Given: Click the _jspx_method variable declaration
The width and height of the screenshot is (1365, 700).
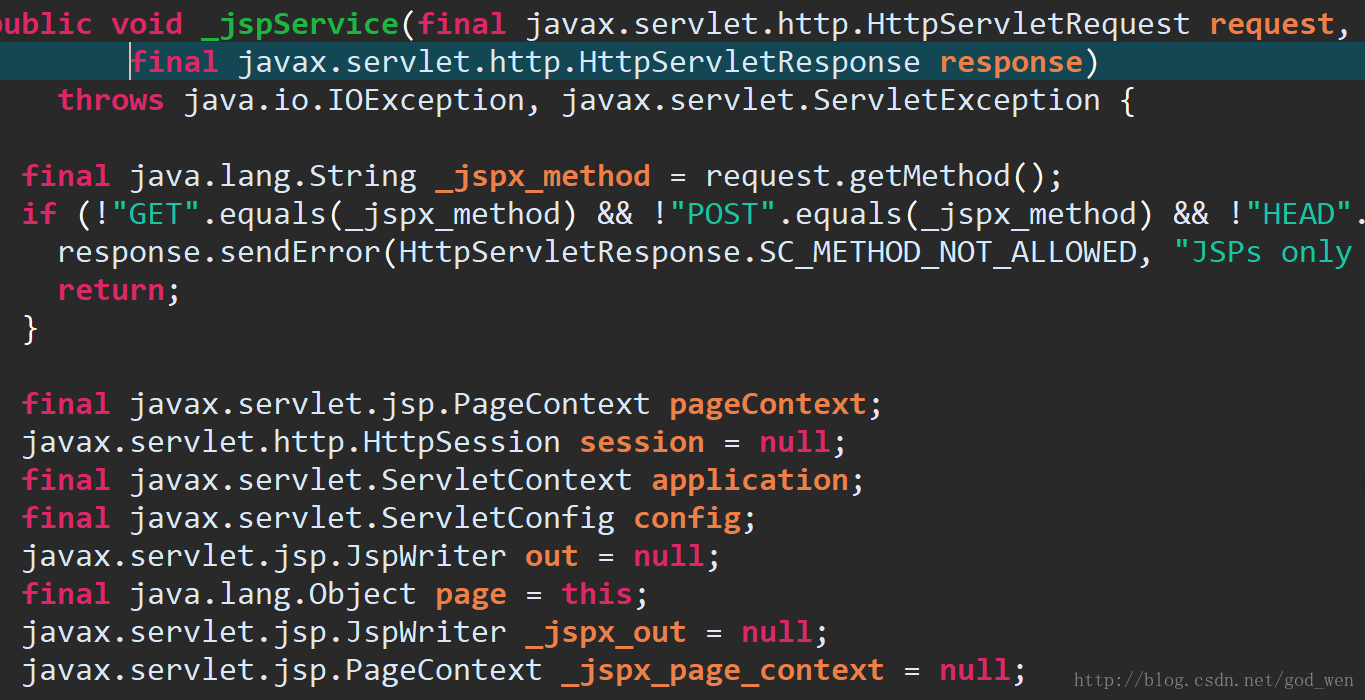Looking at the screenshot, I should click(543, 178).
